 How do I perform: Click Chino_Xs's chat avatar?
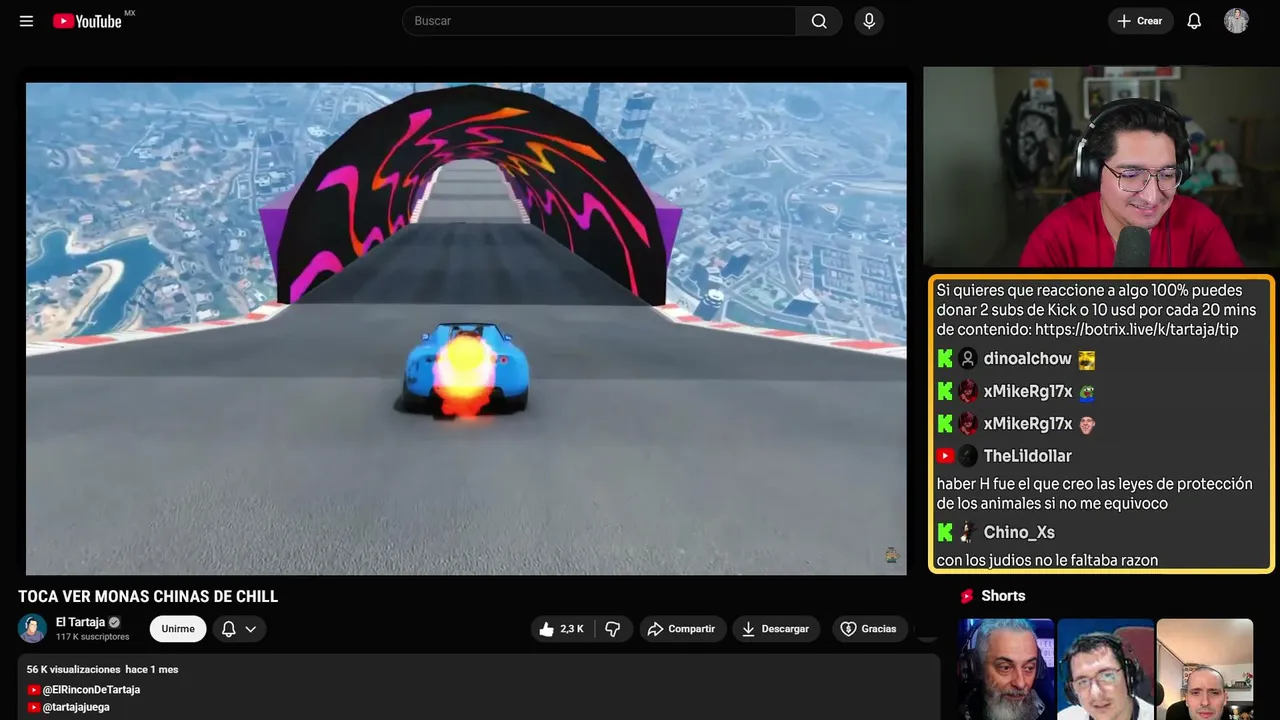(x=968, y=532)
